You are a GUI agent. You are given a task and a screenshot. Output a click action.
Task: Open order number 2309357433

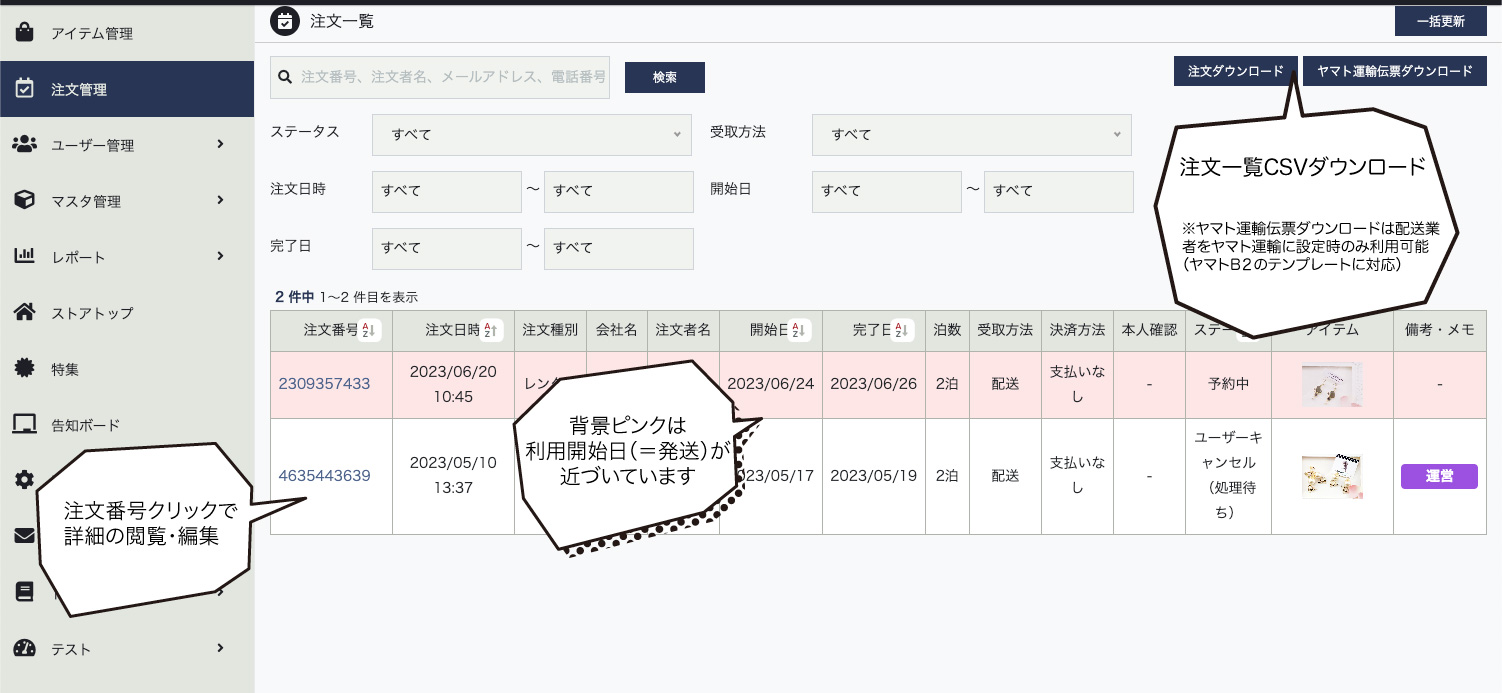tap(324, 384)
